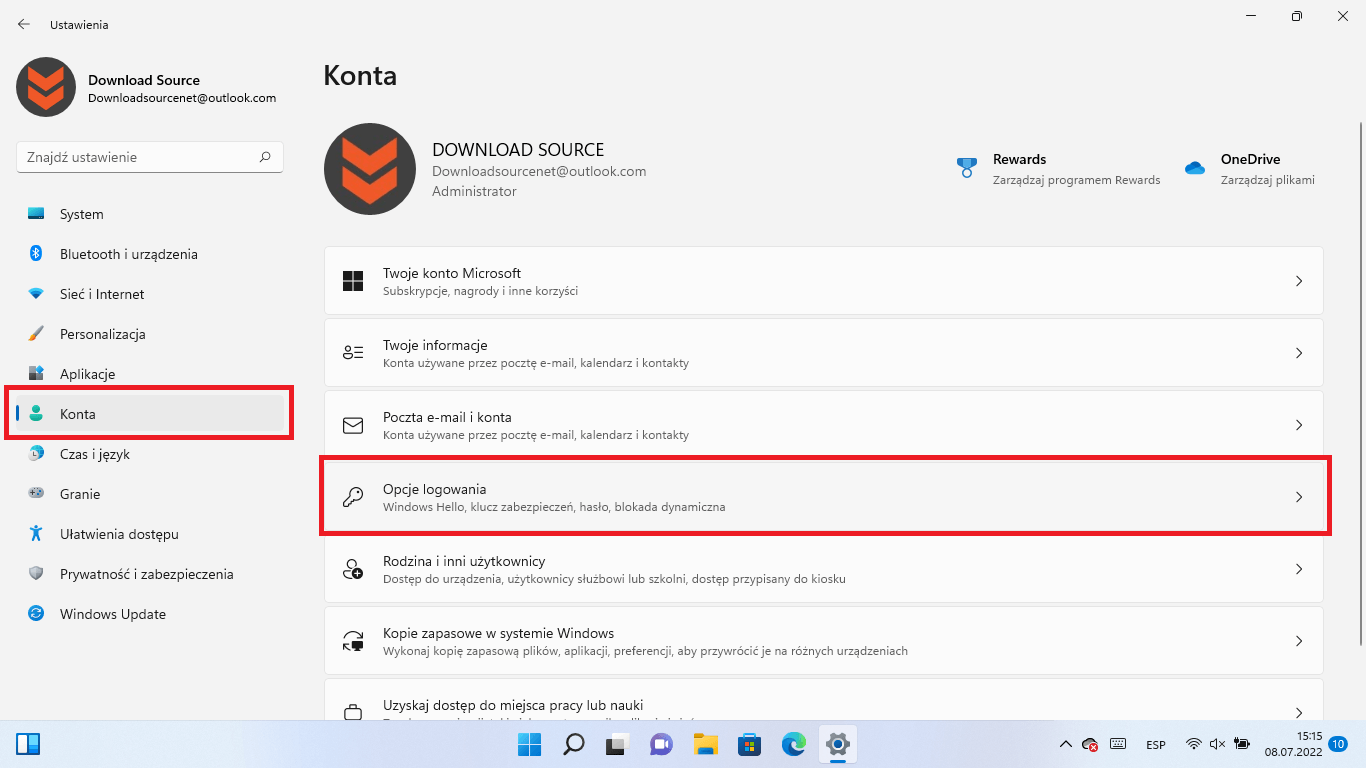Open the Widgets panel on taskbar
Screen dimensions: 1366x768
tap(28, 744)
